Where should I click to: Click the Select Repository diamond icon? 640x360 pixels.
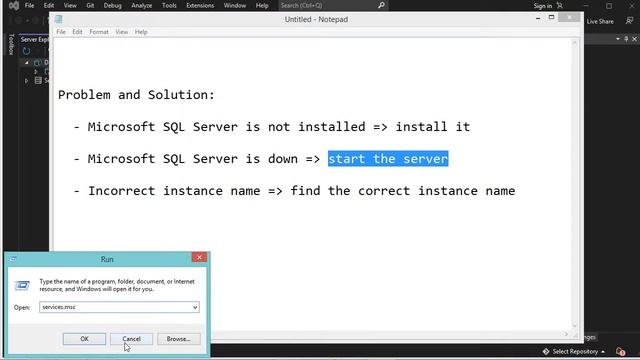546,351
